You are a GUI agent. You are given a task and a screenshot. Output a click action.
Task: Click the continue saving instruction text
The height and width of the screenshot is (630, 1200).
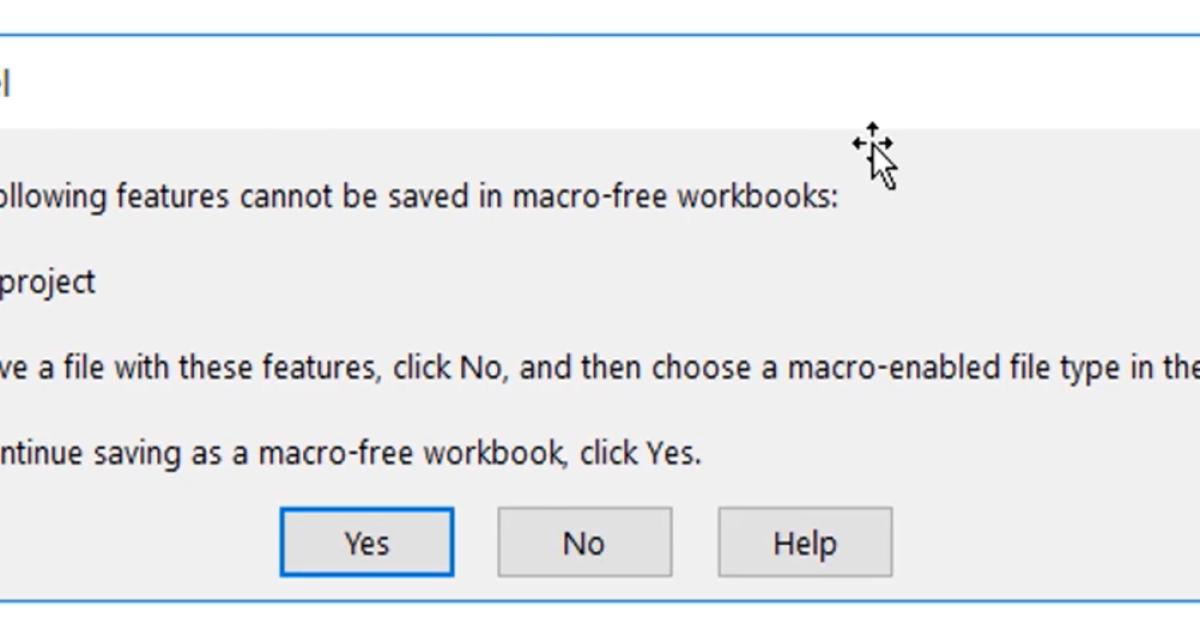click(350, 452)
